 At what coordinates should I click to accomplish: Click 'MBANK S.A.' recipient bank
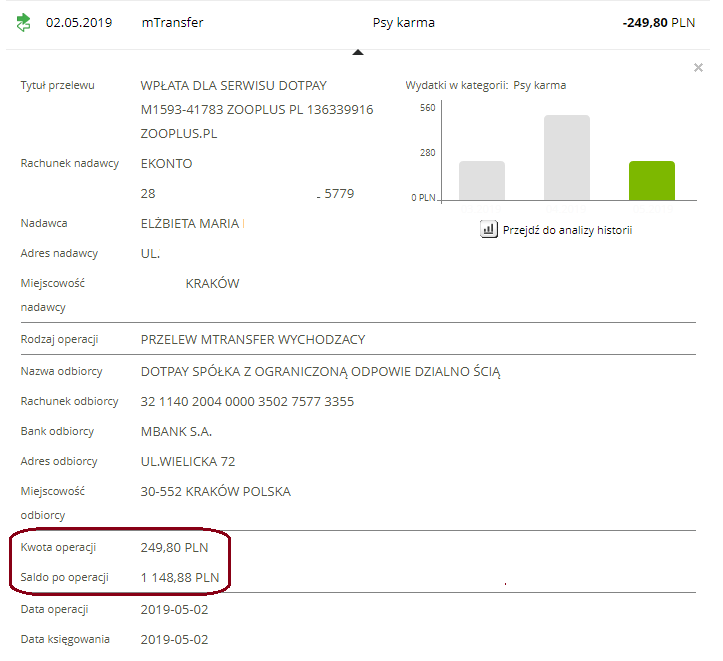(176, 431)
